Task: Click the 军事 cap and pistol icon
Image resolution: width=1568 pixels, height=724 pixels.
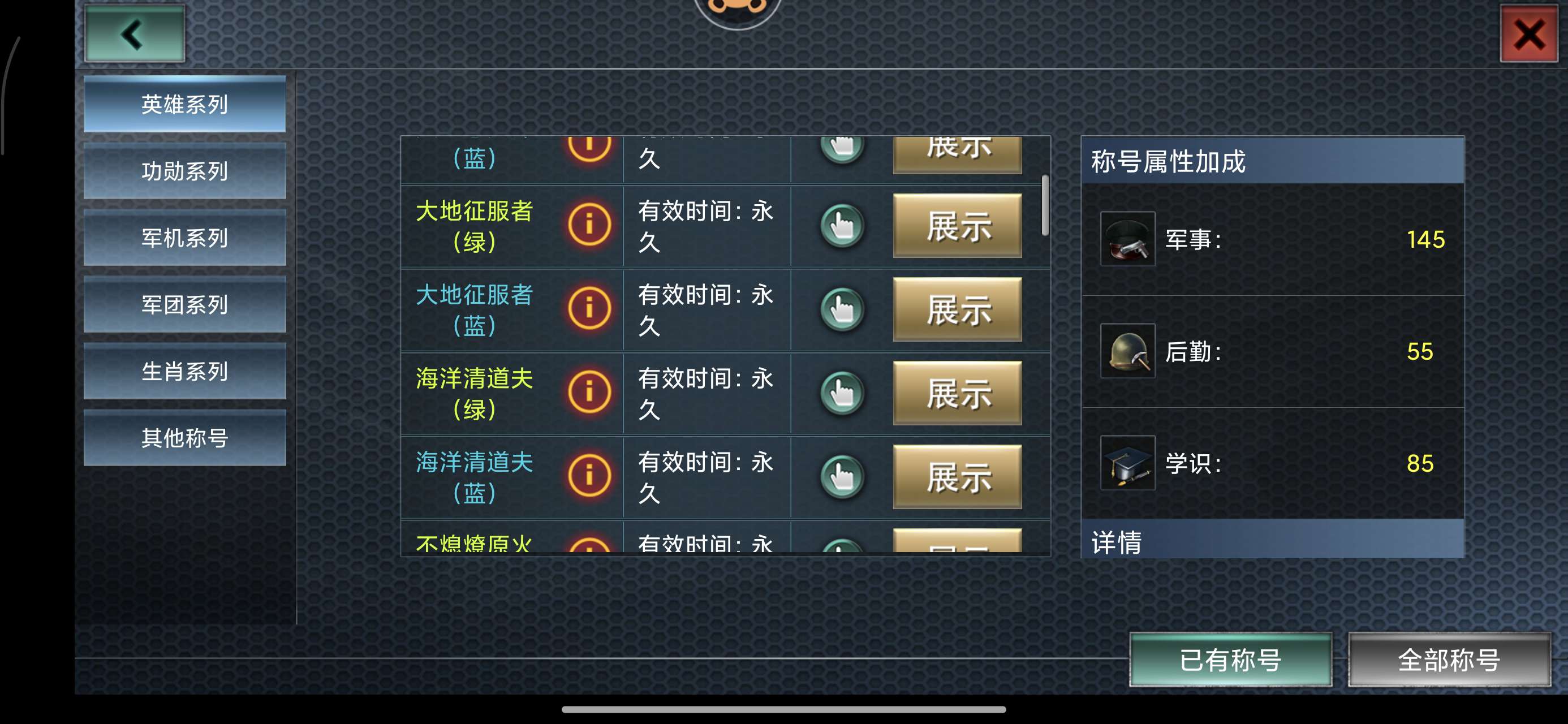Action: point(1127,239)
